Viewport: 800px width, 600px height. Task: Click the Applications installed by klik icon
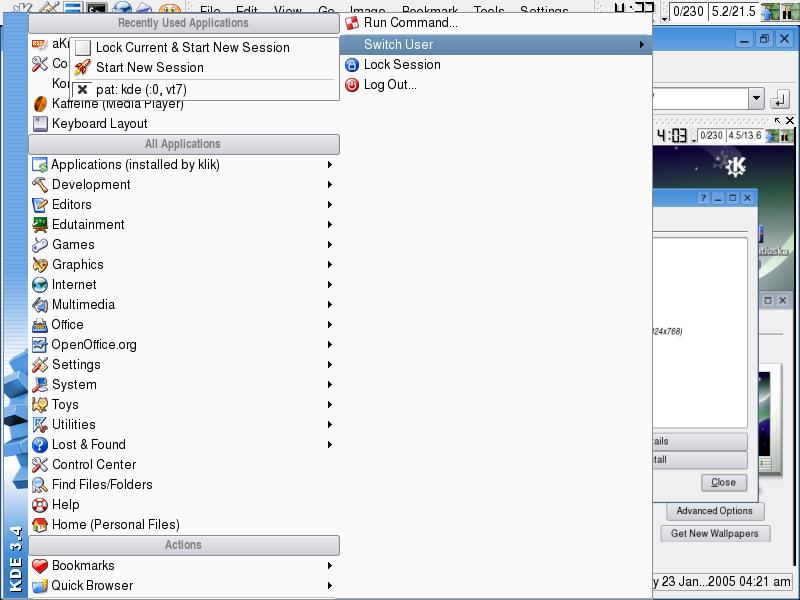pos(40,165)
